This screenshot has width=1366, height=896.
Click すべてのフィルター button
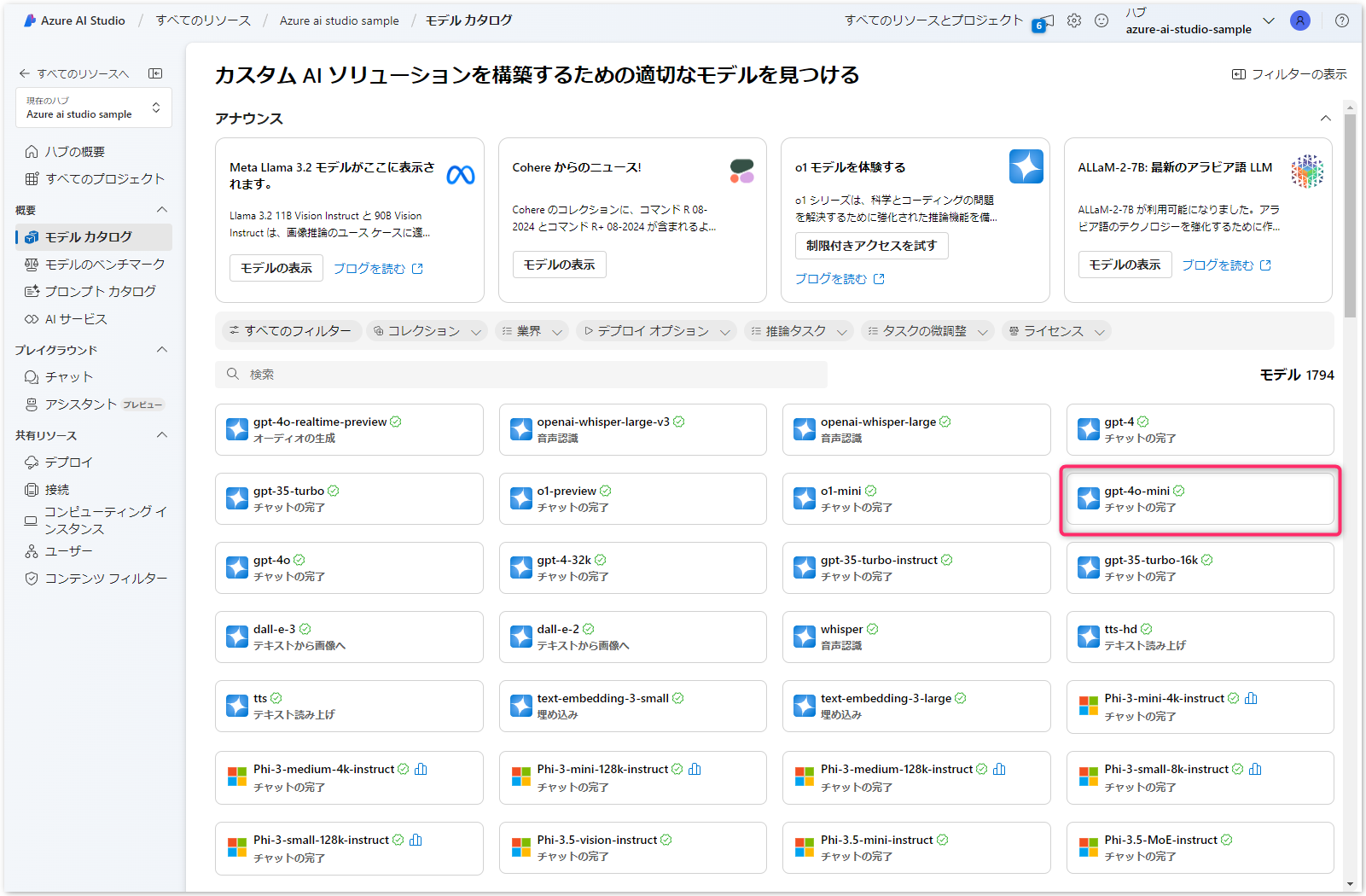(x=290, y=331)
